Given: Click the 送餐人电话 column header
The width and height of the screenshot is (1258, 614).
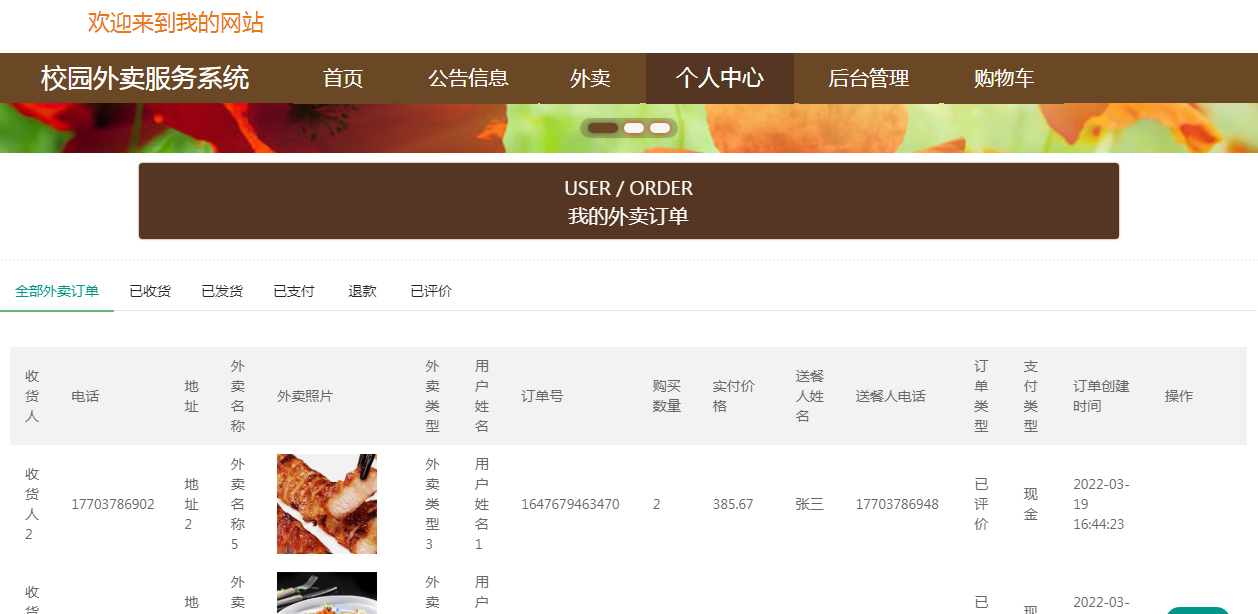Looking at the screenshot, I should [x=891, y=396].
